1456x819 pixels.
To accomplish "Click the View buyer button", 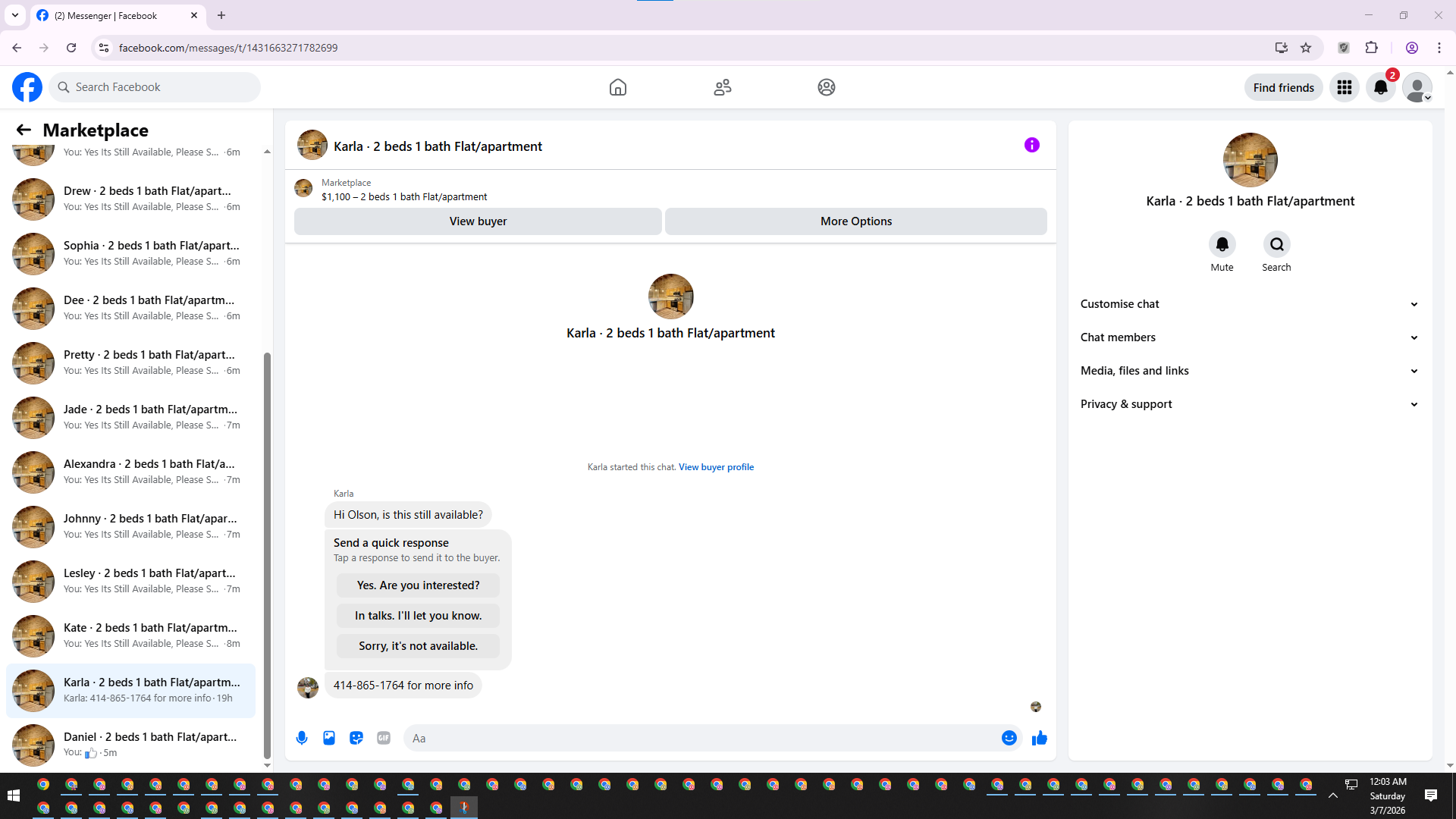I will point(478,221).
